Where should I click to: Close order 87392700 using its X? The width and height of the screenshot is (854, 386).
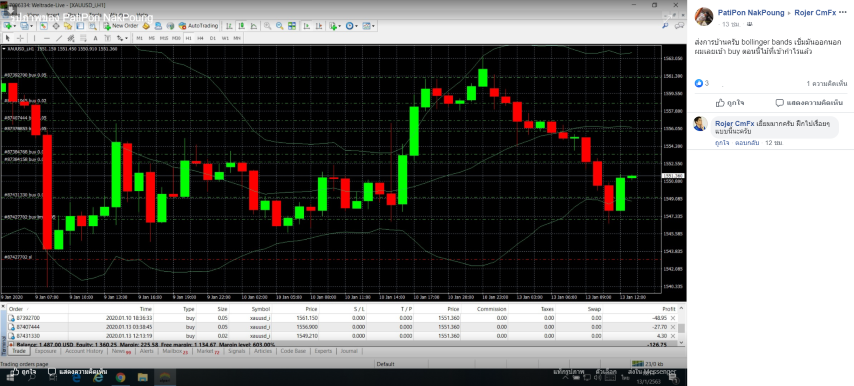click(673, 318)
